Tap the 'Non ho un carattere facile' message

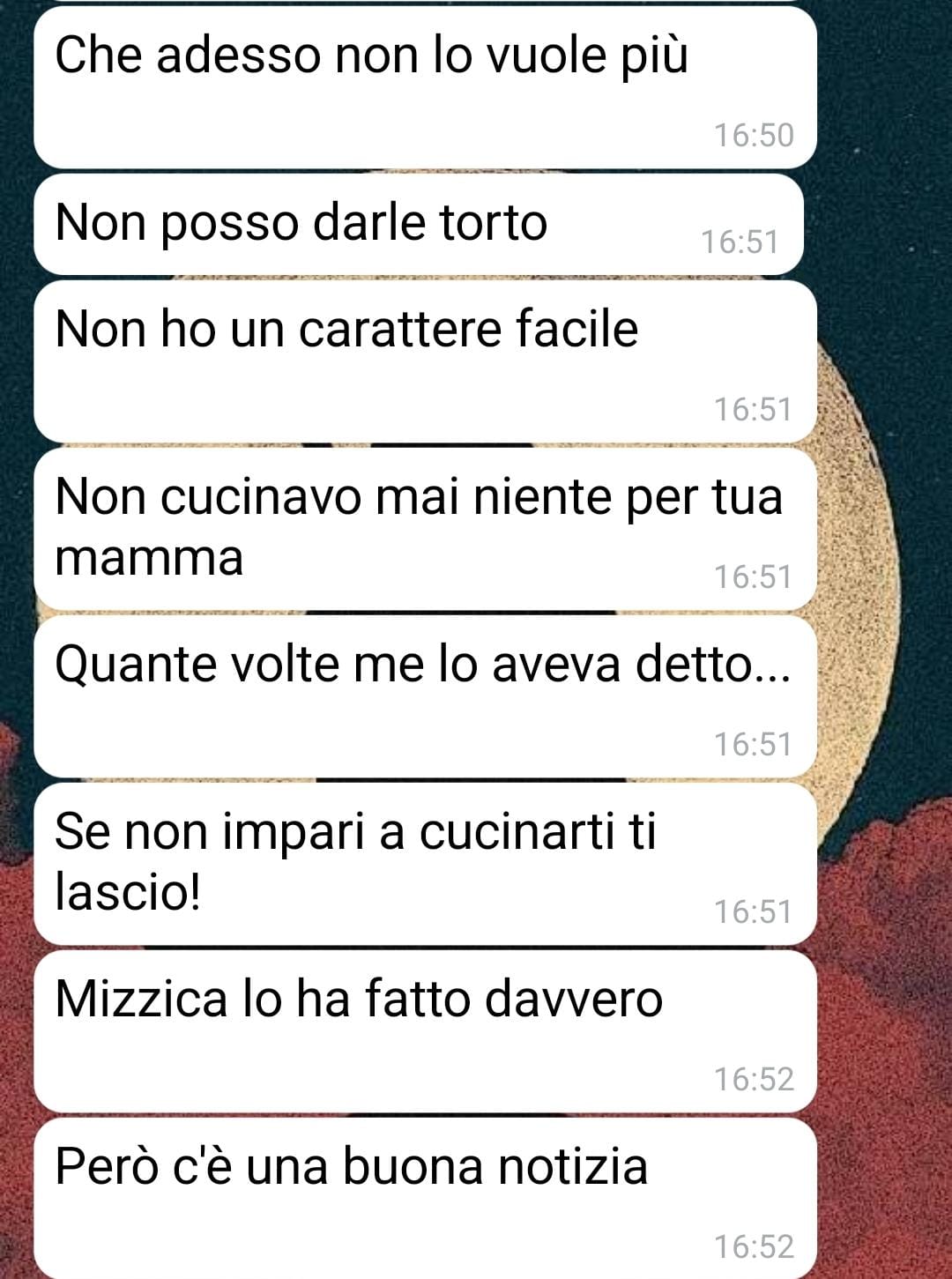click(x=425, y=361)
